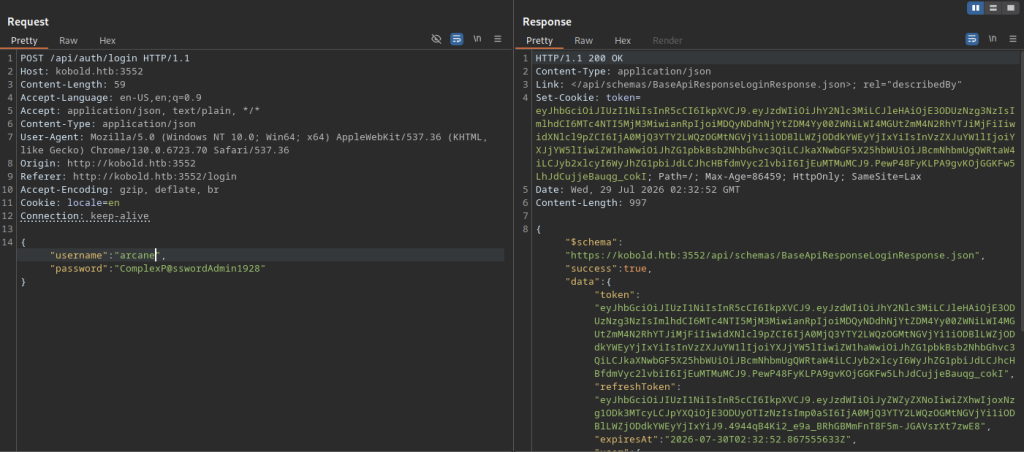Screen dimensions: 1024x452
Task: Toggle \n non-printable chars in Request panel
Action: tap(477, 39)
